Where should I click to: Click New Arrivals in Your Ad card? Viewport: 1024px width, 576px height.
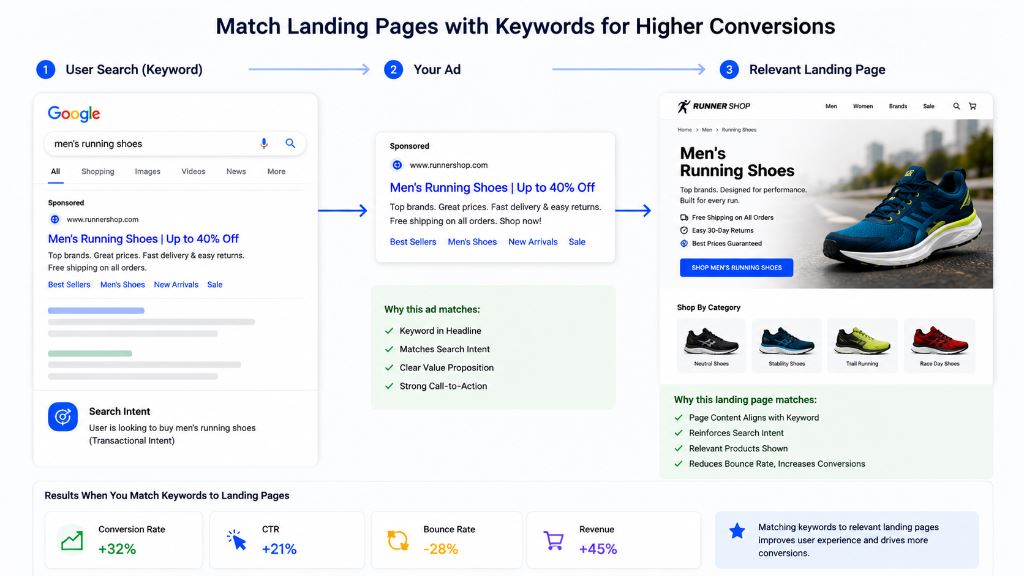[533, 242]
